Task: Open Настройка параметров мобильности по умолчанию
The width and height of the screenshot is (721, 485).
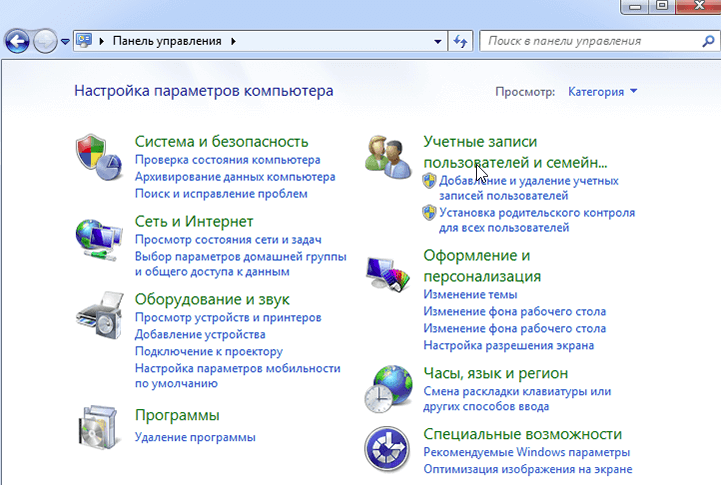Action: coord(238,376)
